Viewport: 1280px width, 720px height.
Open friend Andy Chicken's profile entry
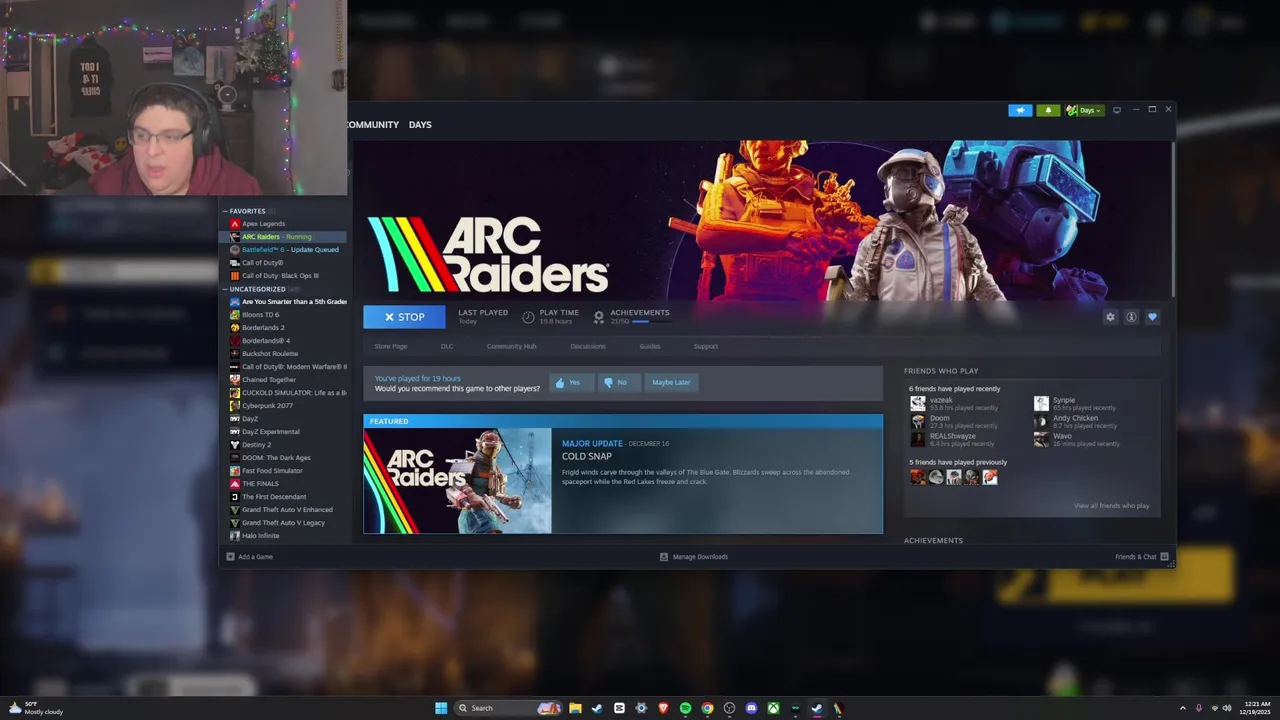[x=1076, y=422]
